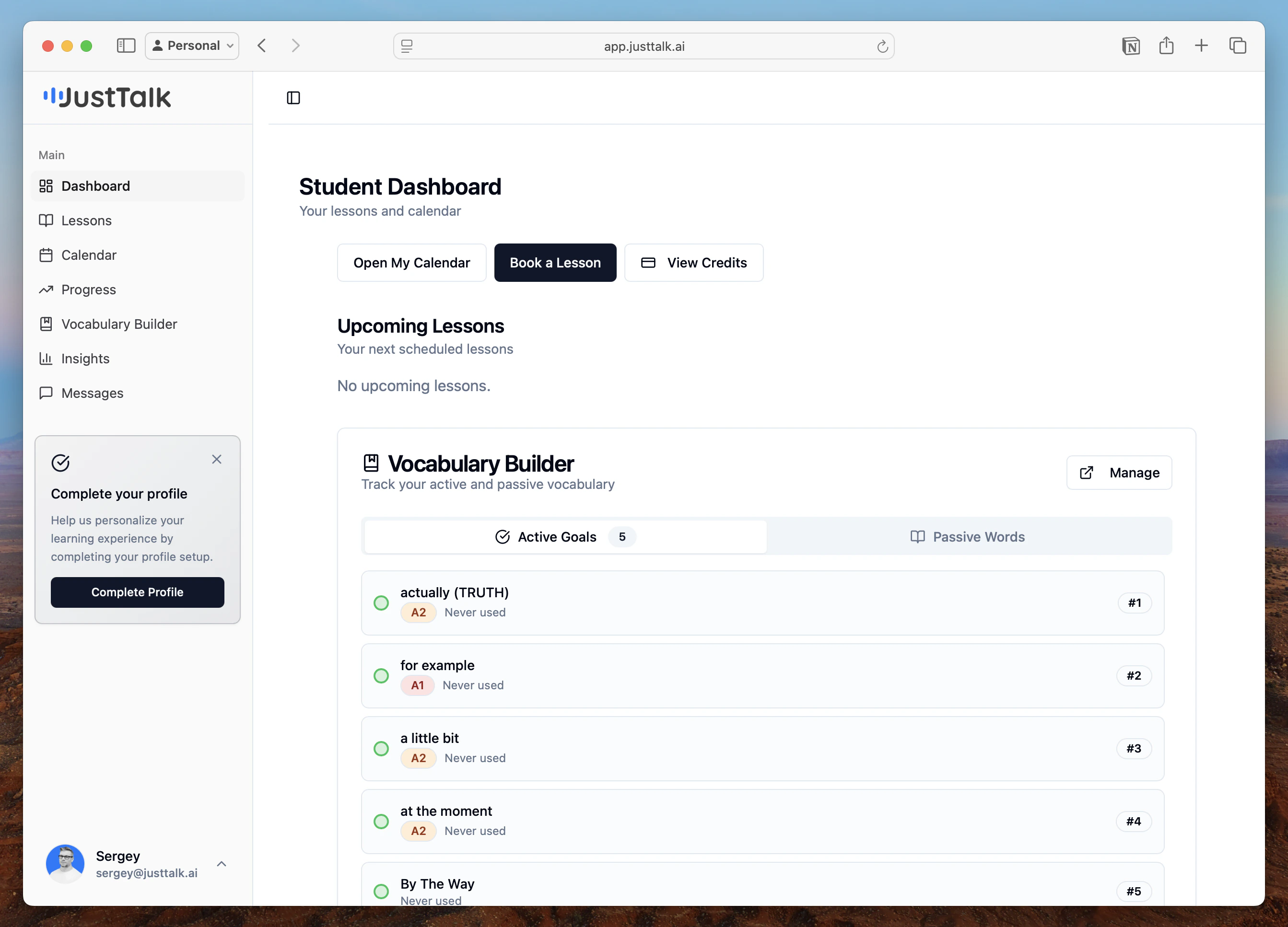Collapse the app sidebar with the panel icon
Image resolution: width=1288 pixels, height=927 pixels.
293,98
